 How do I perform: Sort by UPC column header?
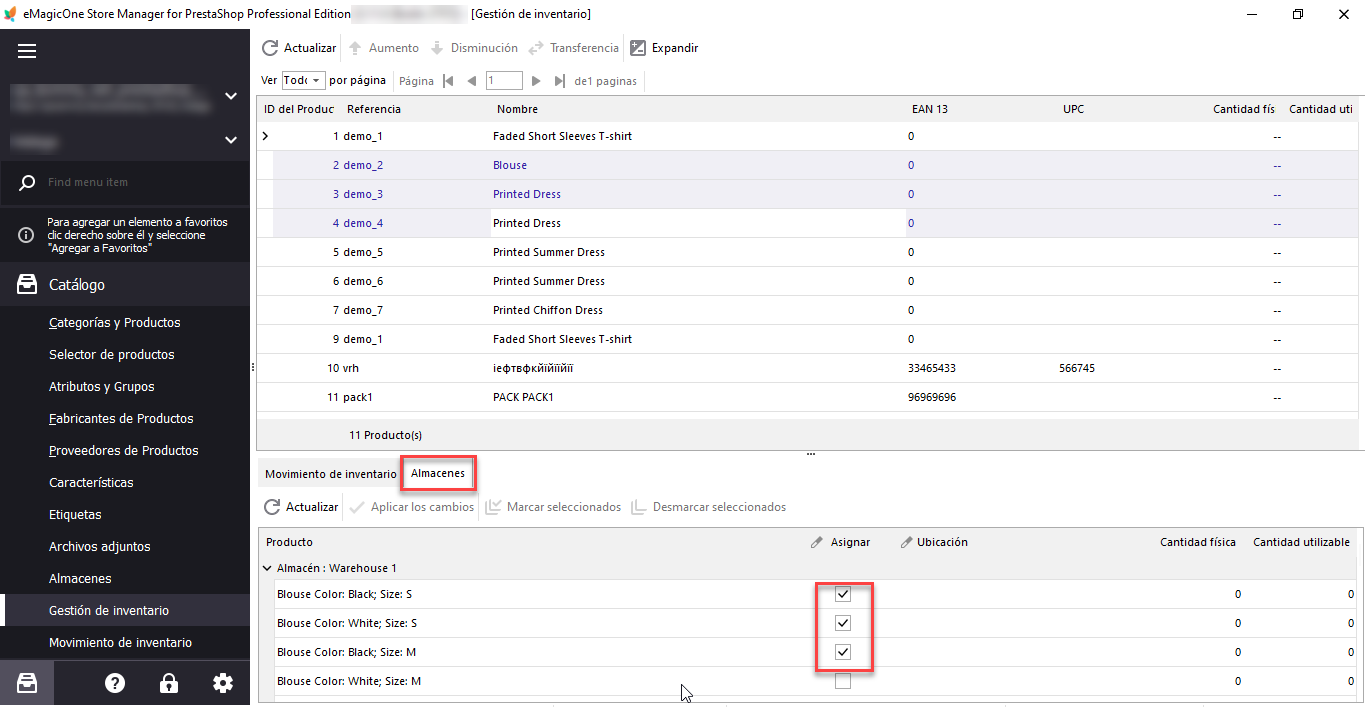click(x=1074, y=109)
